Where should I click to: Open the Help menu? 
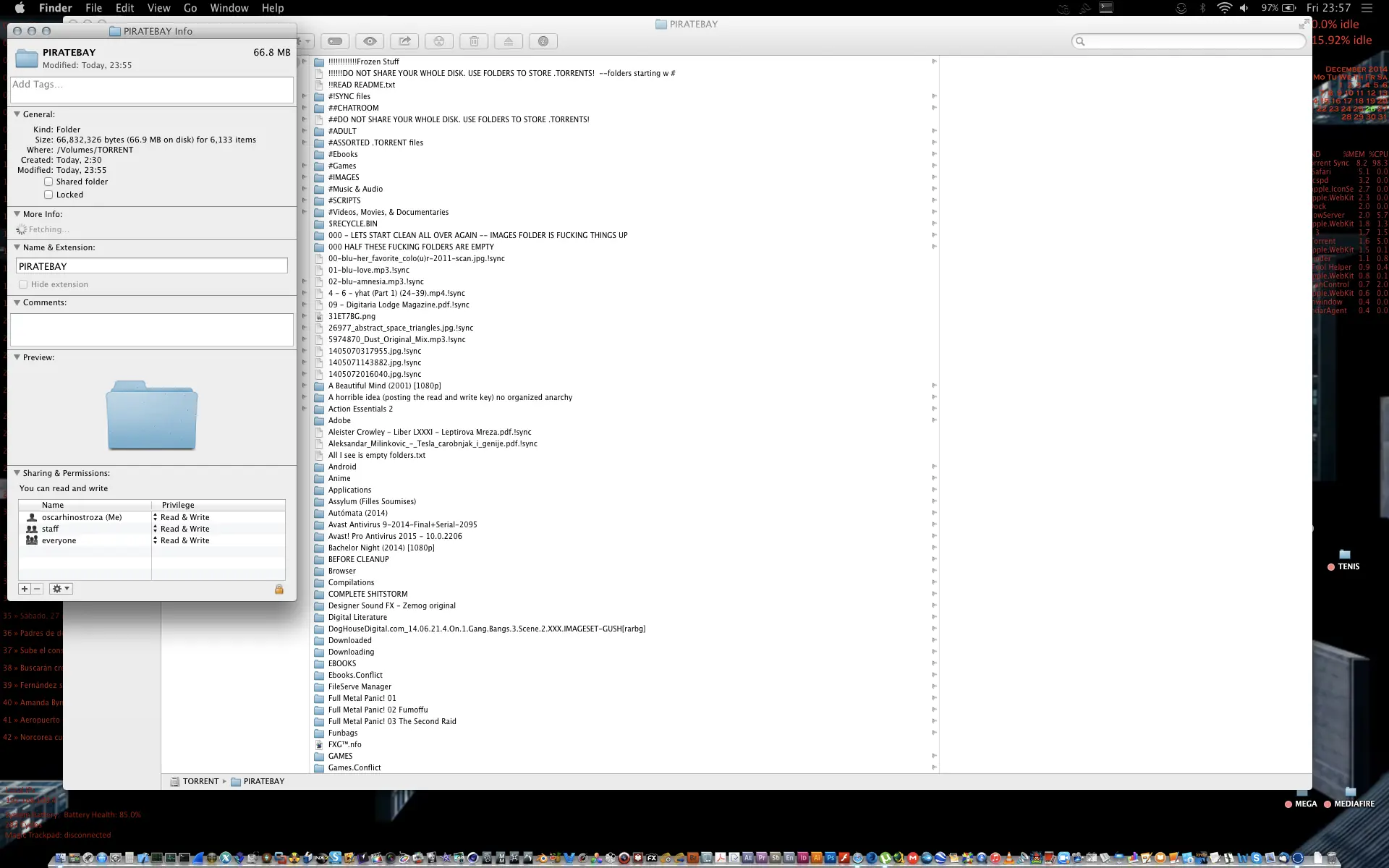tap(273, 8)
